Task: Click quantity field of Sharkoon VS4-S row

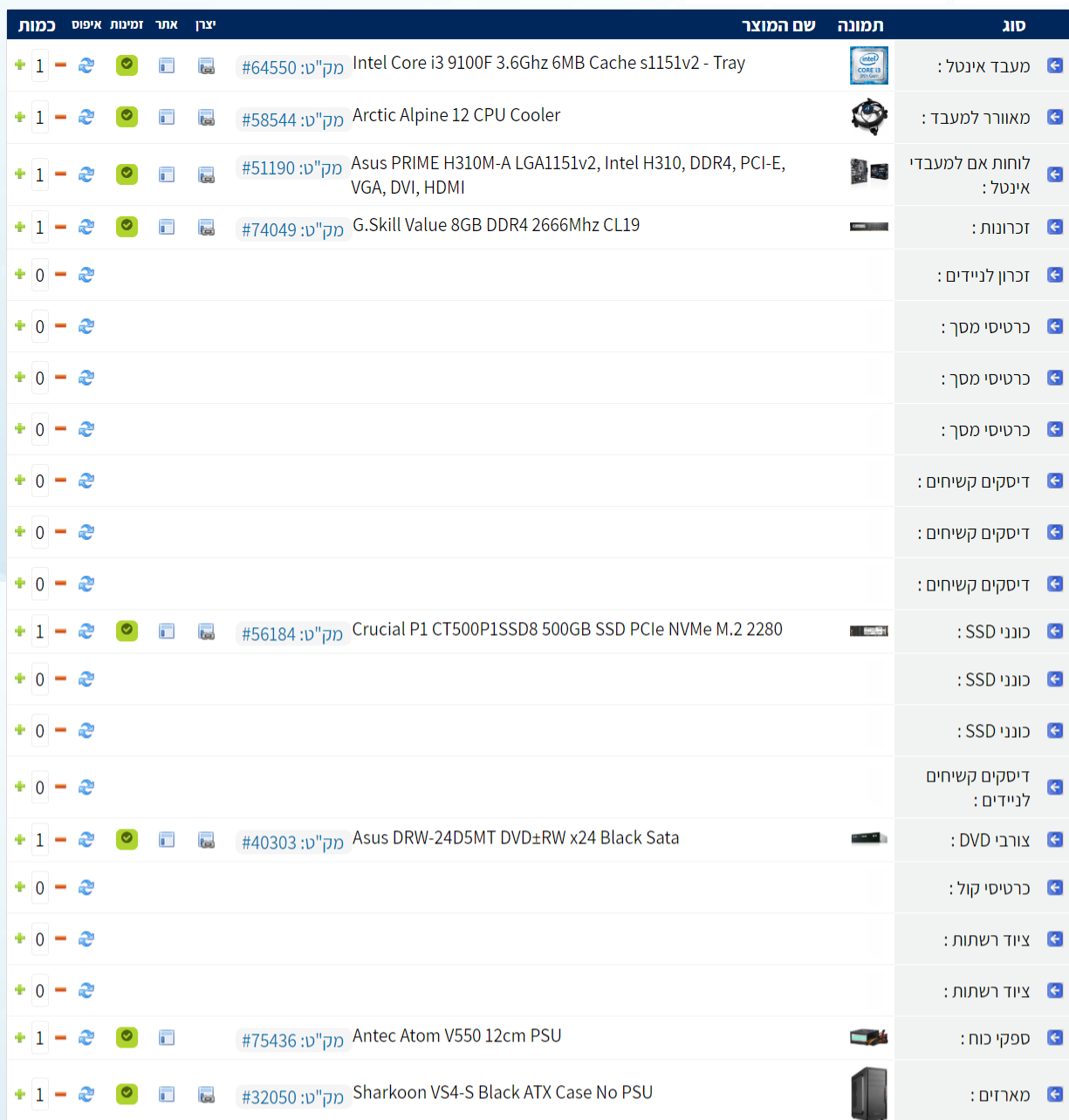Action: click(40, 1094)
